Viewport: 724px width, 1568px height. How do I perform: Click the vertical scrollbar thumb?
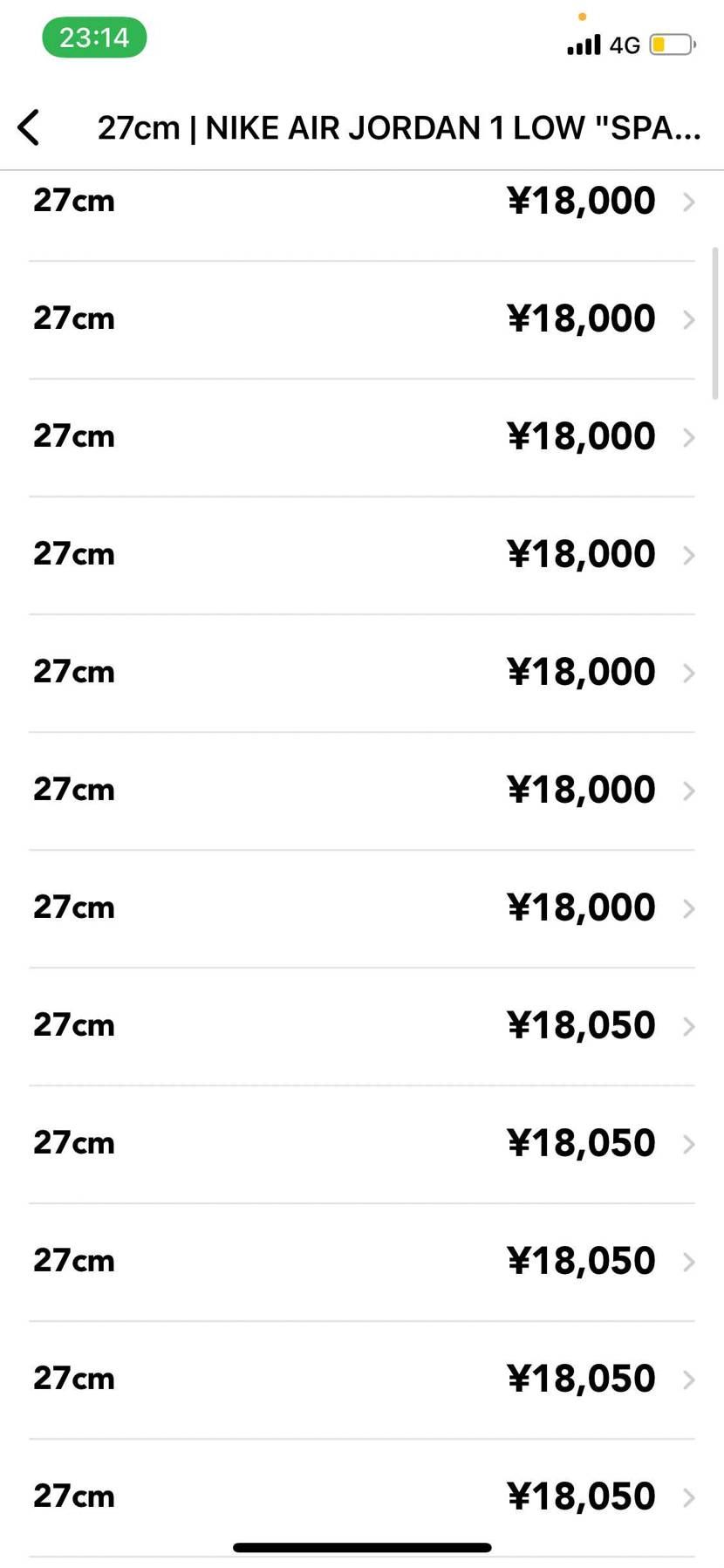point(716,323)
